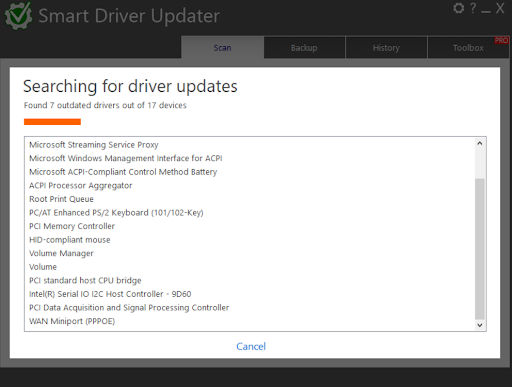This screenshot has height=387, width=512.
Task: Click the Smart Driver Updater checkmark logo
Action: point(18,16)
